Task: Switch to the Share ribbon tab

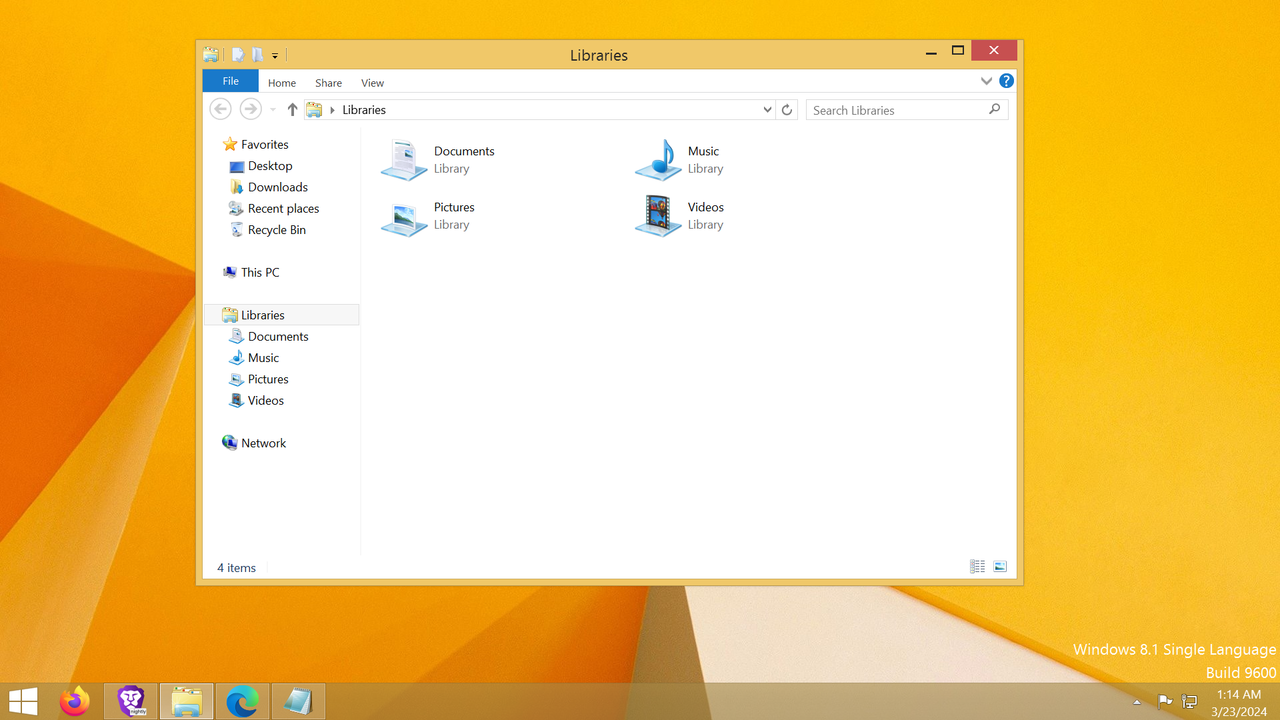Action: click(x=328, y=83)
